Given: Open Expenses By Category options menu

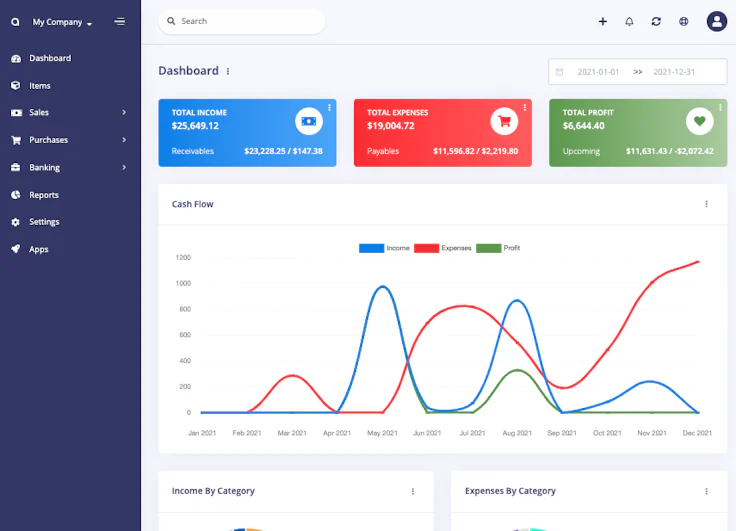Looking at the screenshot, I should tap(706, 491).
